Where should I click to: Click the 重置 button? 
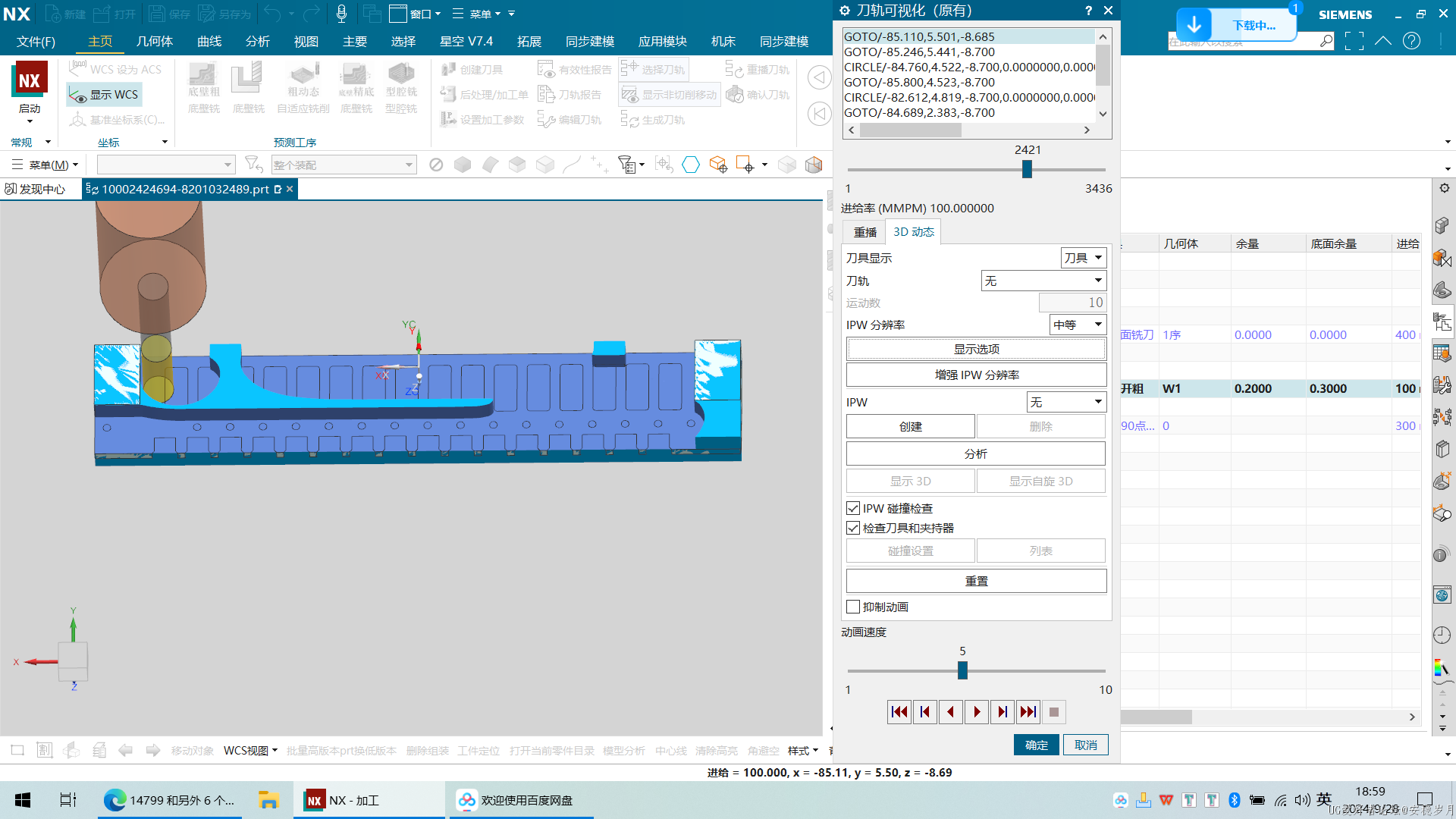click(976, 581)
